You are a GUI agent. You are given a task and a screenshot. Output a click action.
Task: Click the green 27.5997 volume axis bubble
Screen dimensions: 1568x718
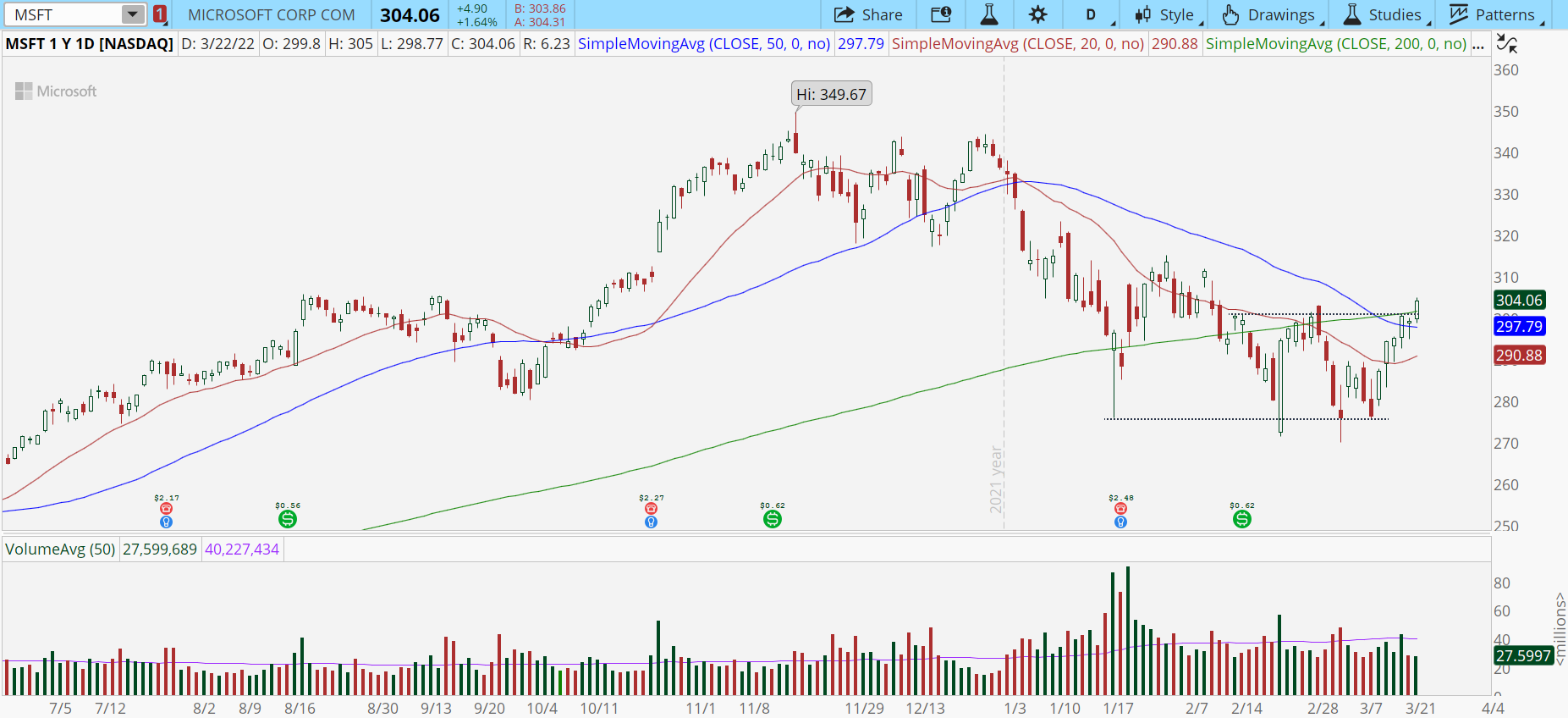(x=1523, y=655)
